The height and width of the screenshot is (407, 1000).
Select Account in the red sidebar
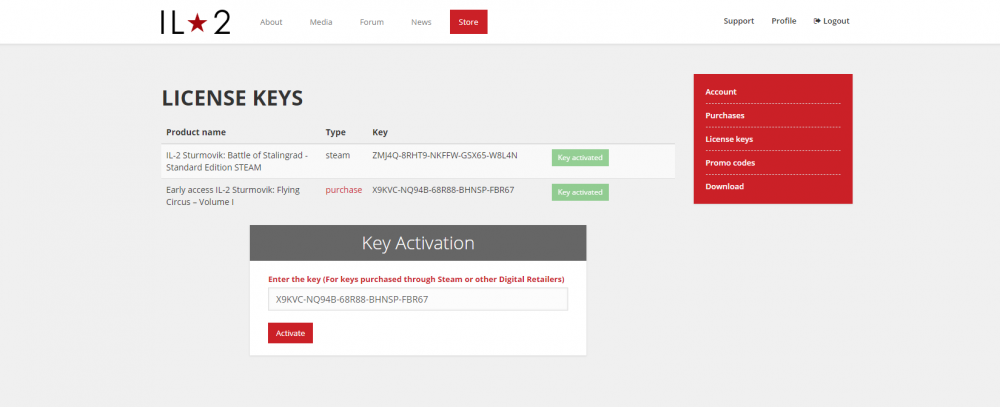pyautogui.click(x=721, y=92)
